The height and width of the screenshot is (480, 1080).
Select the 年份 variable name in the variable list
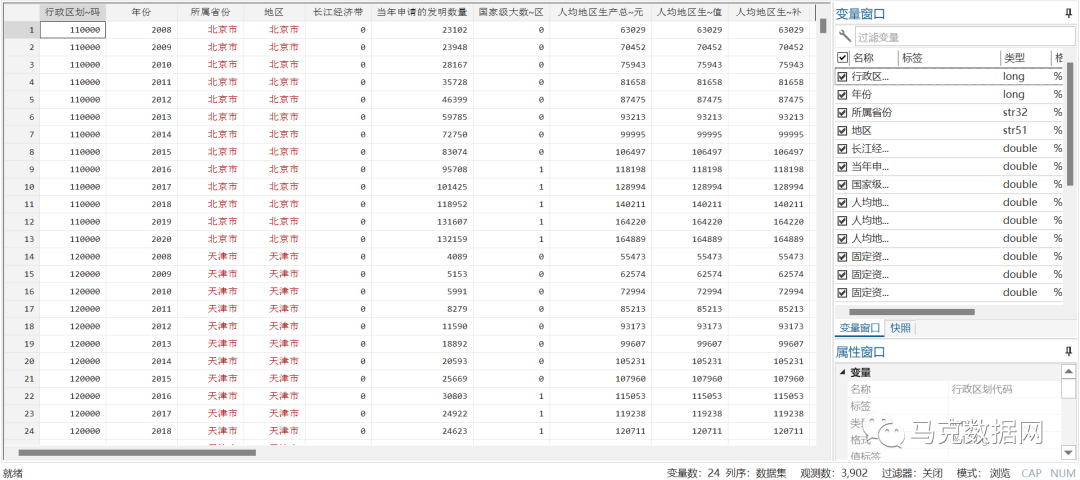pos(863,94)
